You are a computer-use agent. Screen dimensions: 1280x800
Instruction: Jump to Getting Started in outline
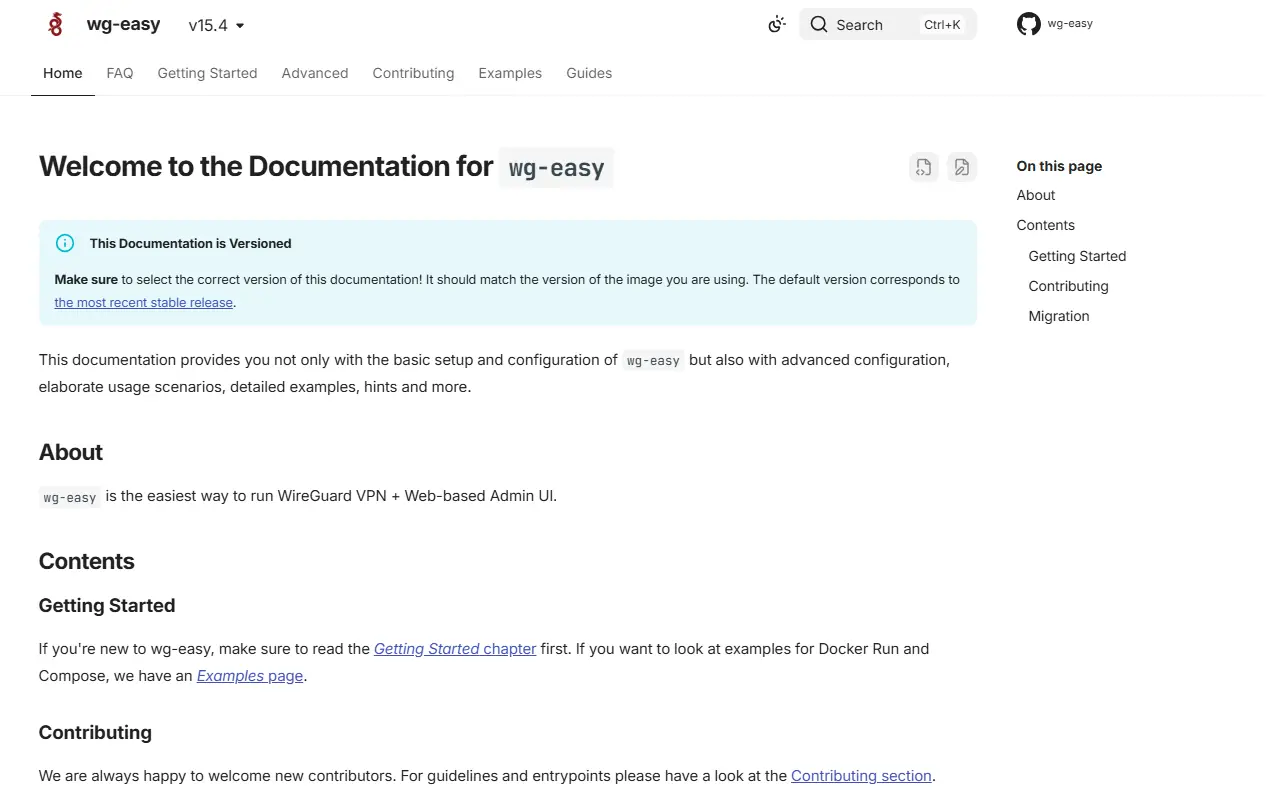pyautogui.click(x=1077, y=256)
